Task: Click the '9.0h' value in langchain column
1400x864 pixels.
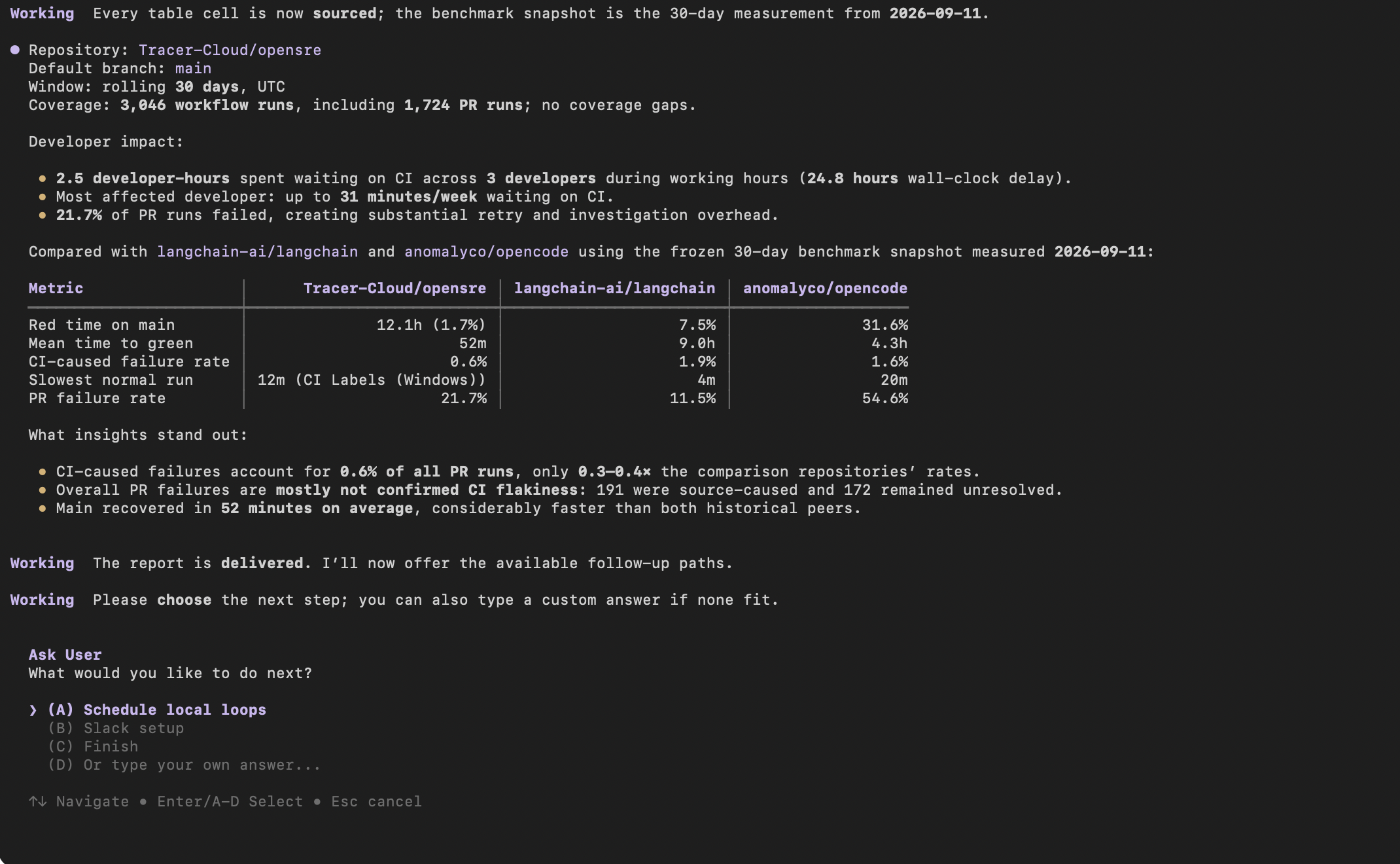Action: [697, 344]
